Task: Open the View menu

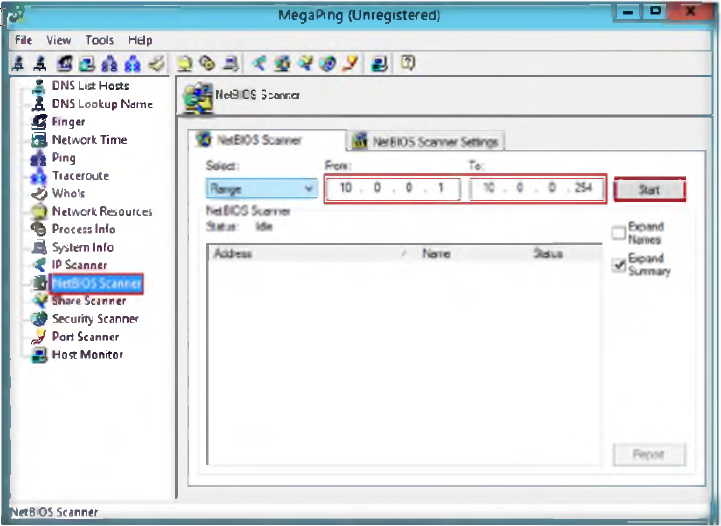Action: [59, 40]
